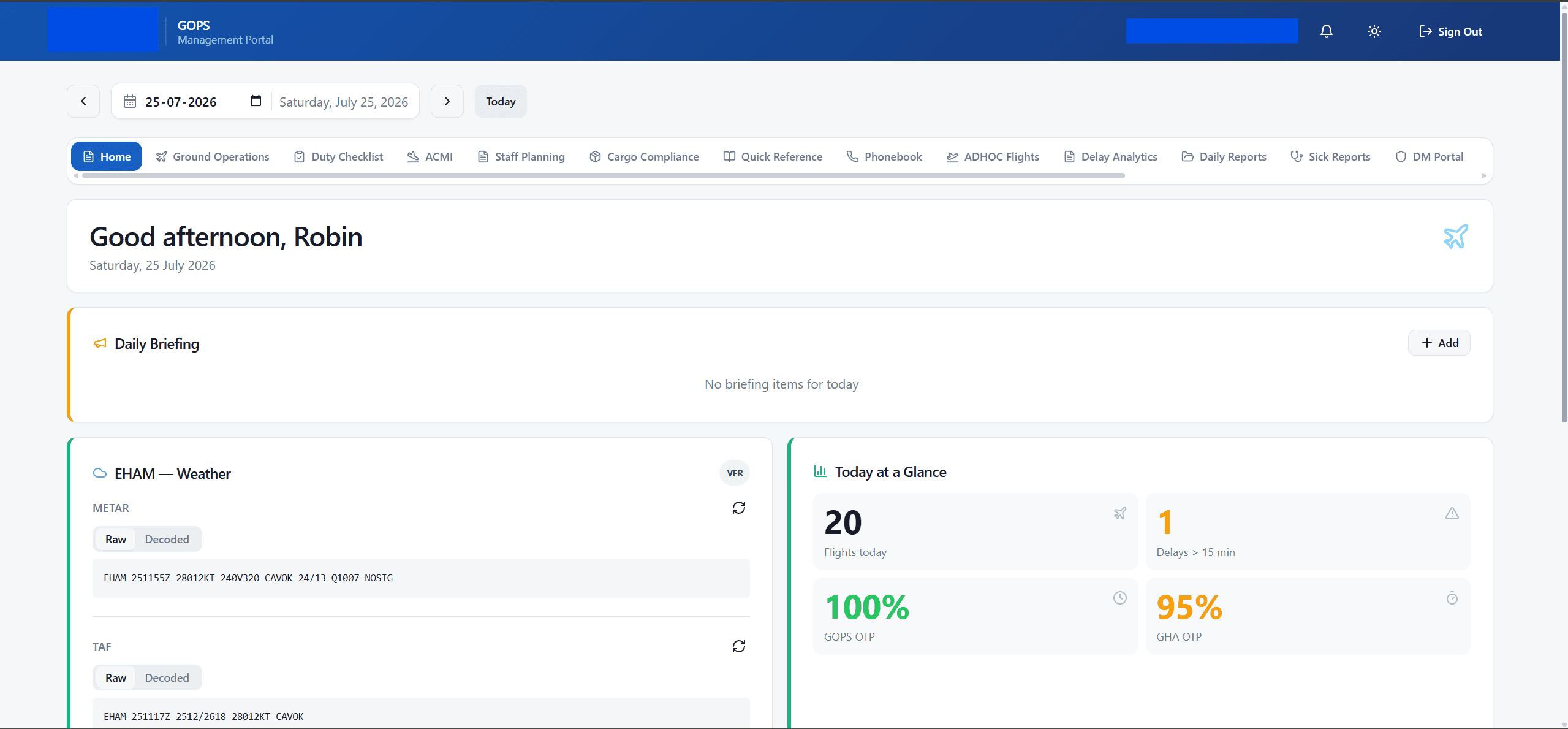Image resolution: width=1568 pixels, height=729 pixels.
Task: Open the GHA OTP card
Action: coord(1308,616)
